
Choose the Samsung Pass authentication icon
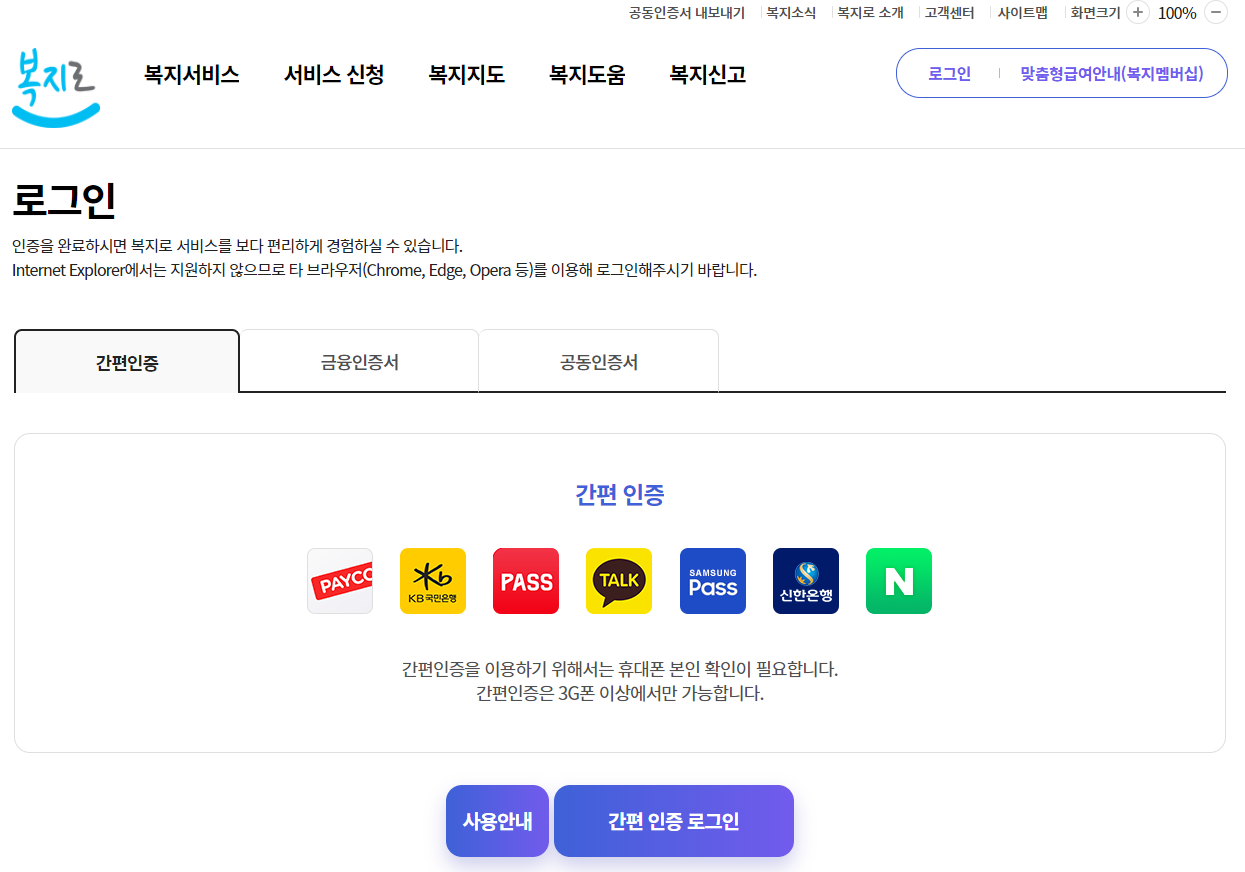tap(712, 581)
